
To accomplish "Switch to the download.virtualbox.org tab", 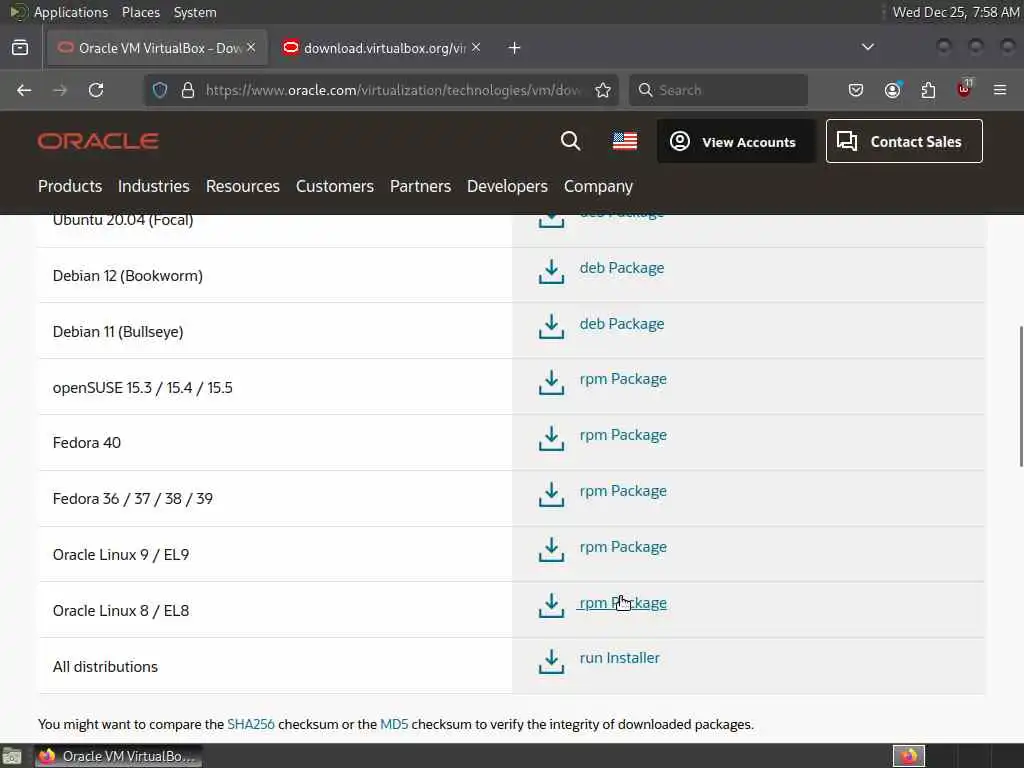I will click(382, 48).
